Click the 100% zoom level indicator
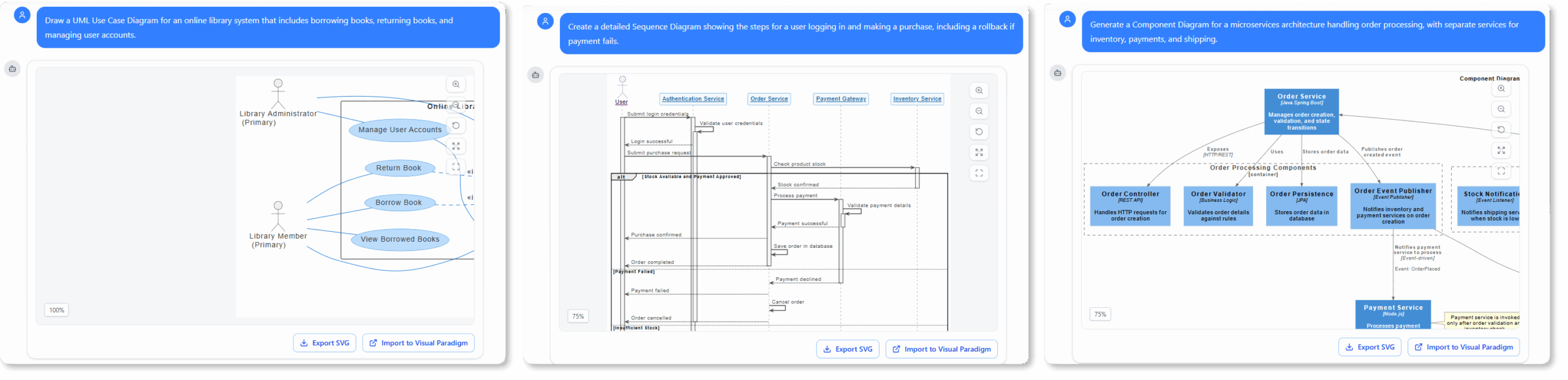1568x380 pixels. coord(56,310)
